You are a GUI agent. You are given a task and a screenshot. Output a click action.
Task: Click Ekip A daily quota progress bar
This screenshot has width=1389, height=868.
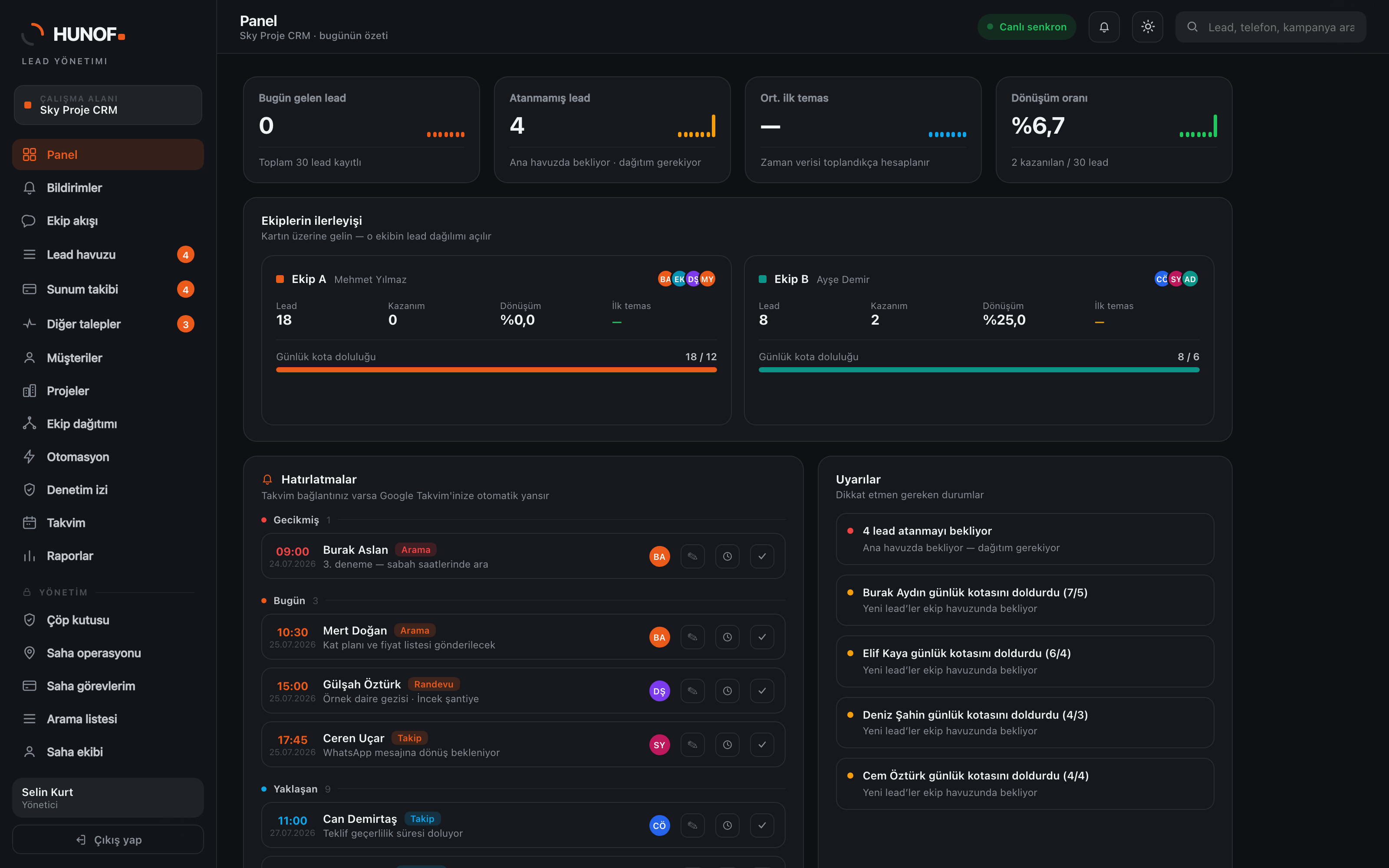pyautogui.click(x=497, y=370)
